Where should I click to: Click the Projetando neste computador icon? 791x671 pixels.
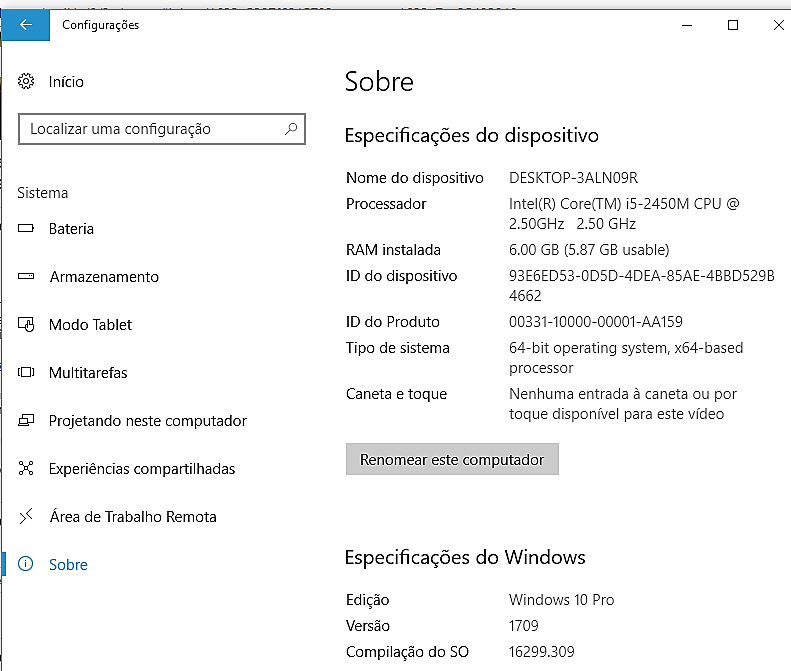(x=27, y=421)
